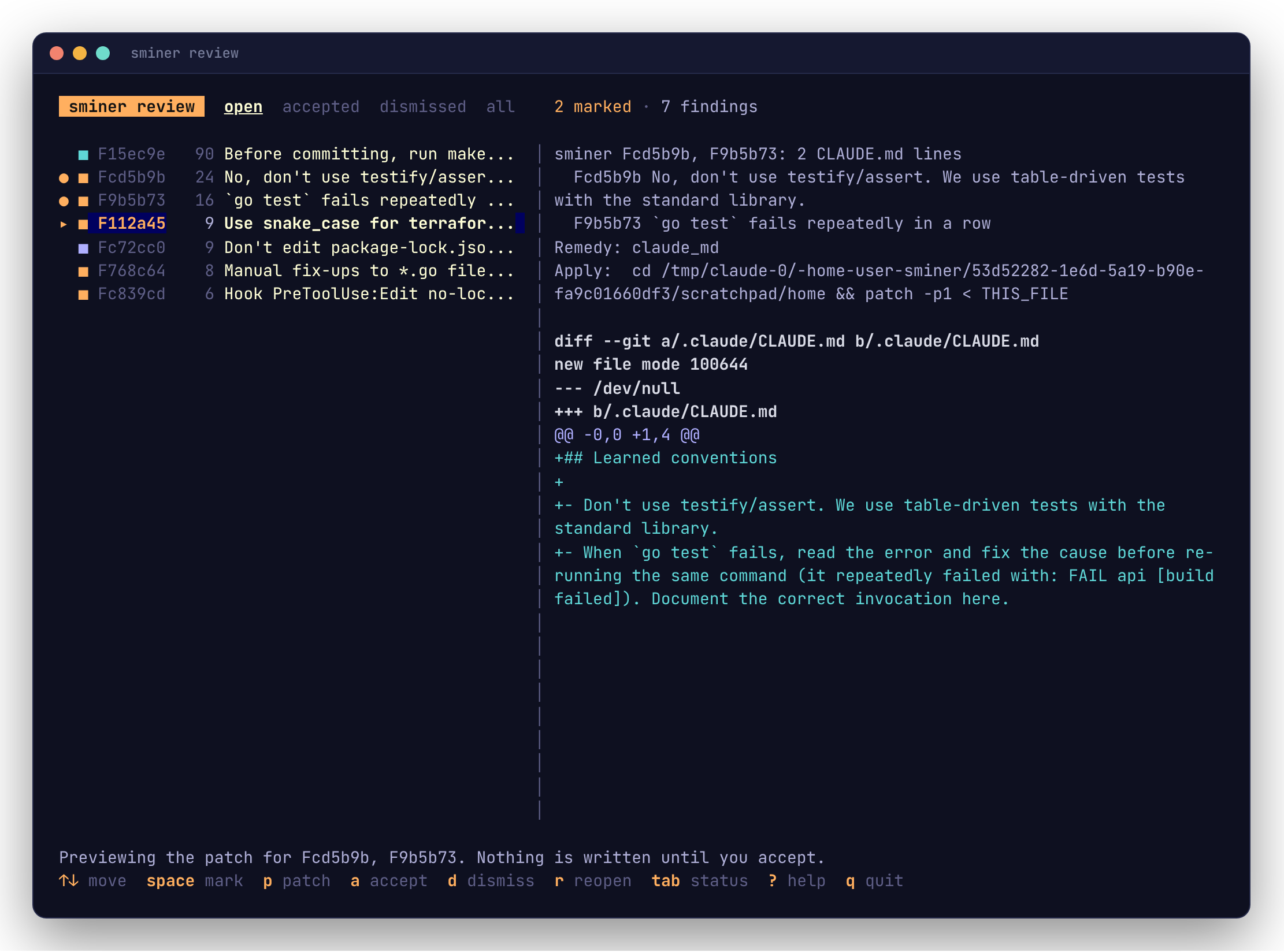
Task: Click the '@@ -0,0 +1,4 @@' hunk header
Action: pyautogui.click(x=627, y=435)
